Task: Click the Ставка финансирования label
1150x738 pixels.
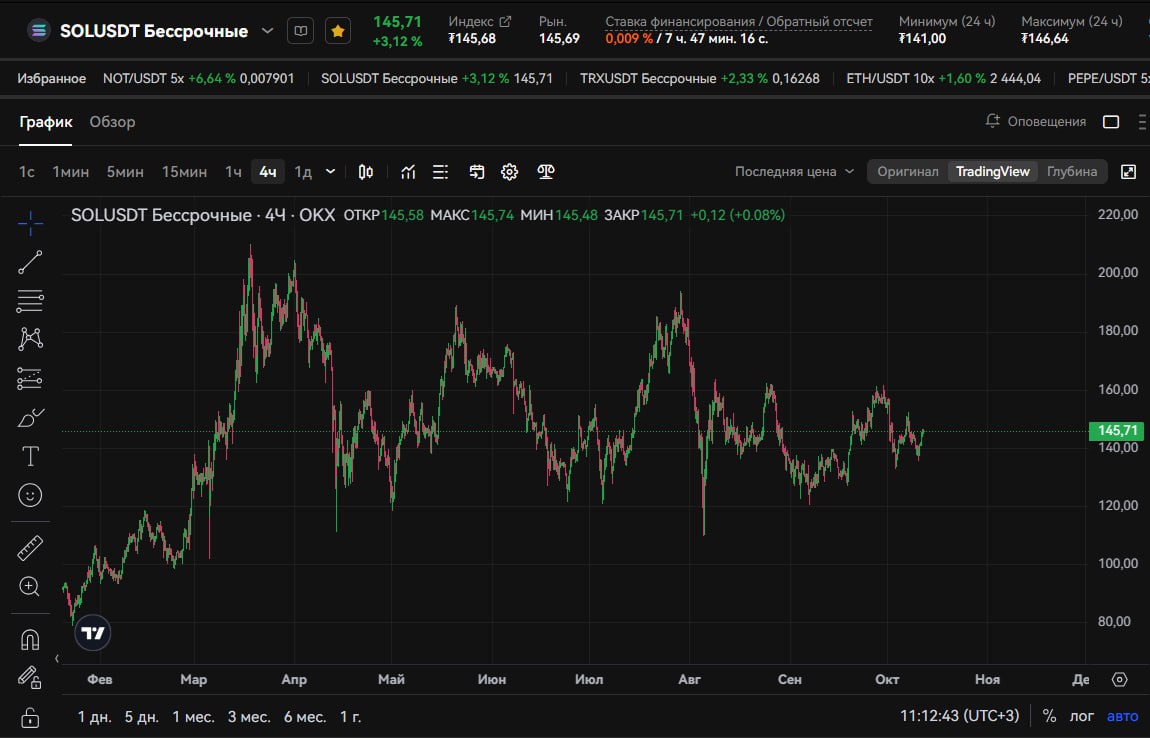Action: click(739, 21)
